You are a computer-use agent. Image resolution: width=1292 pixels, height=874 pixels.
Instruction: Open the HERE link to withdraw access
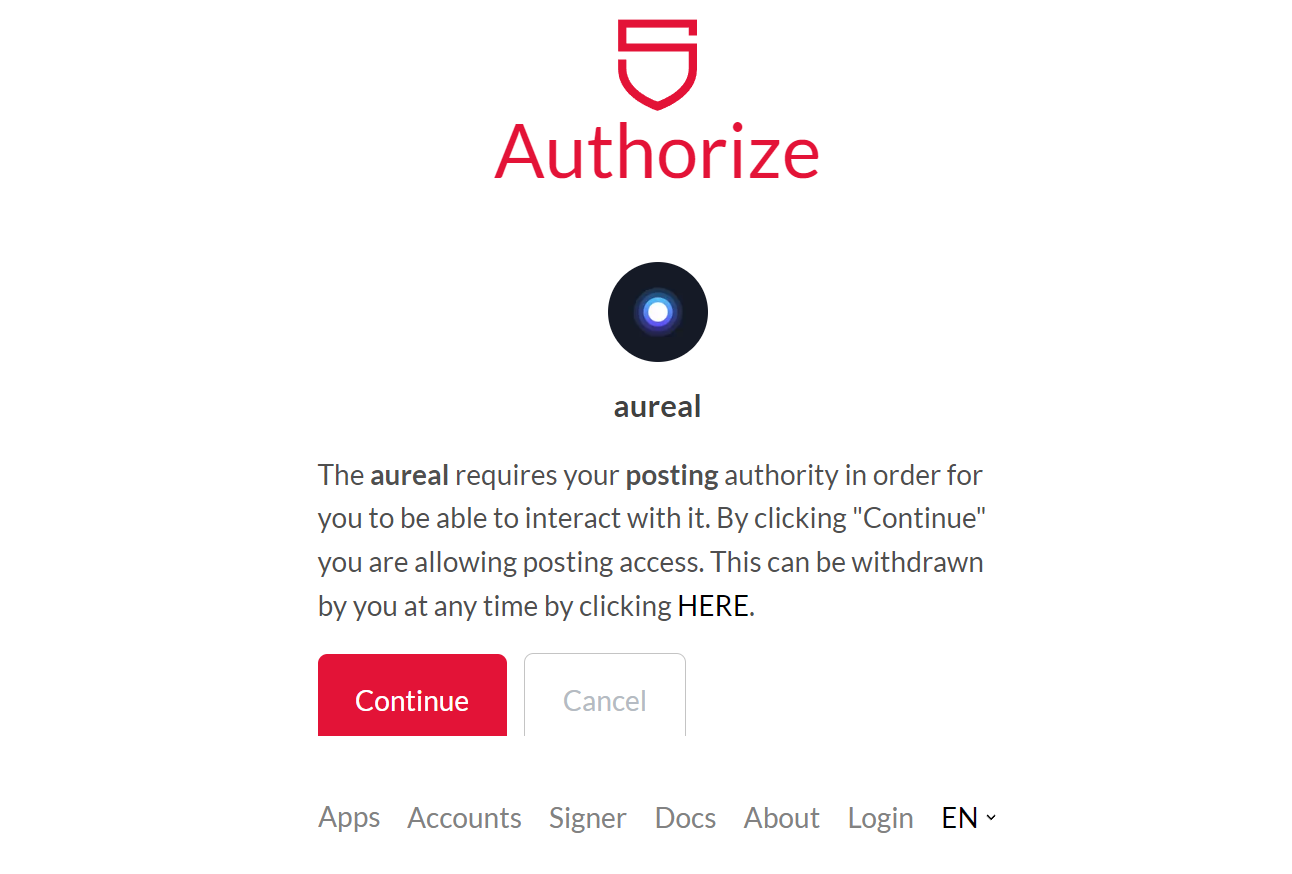point(713,606)
